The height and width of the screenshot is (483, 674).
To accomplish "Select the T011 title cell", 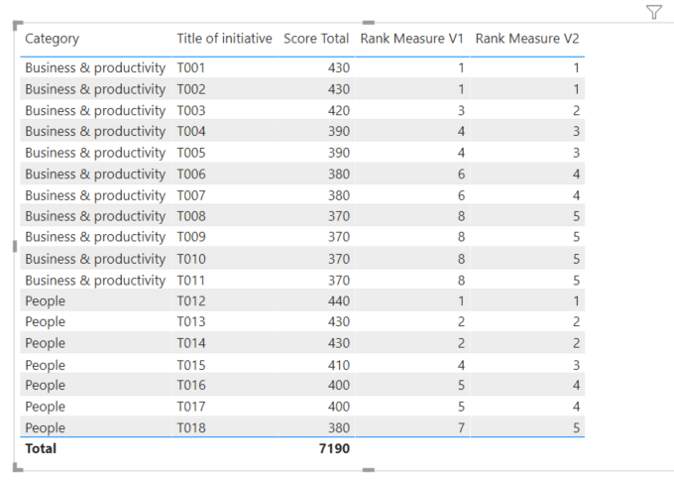I will [191, 281].
